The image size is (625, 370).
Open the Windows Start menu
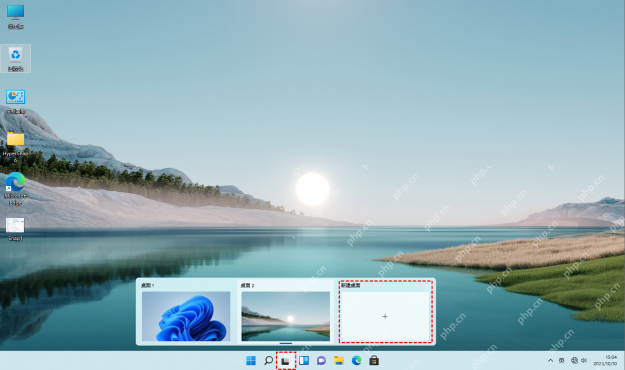click(251, 361)
